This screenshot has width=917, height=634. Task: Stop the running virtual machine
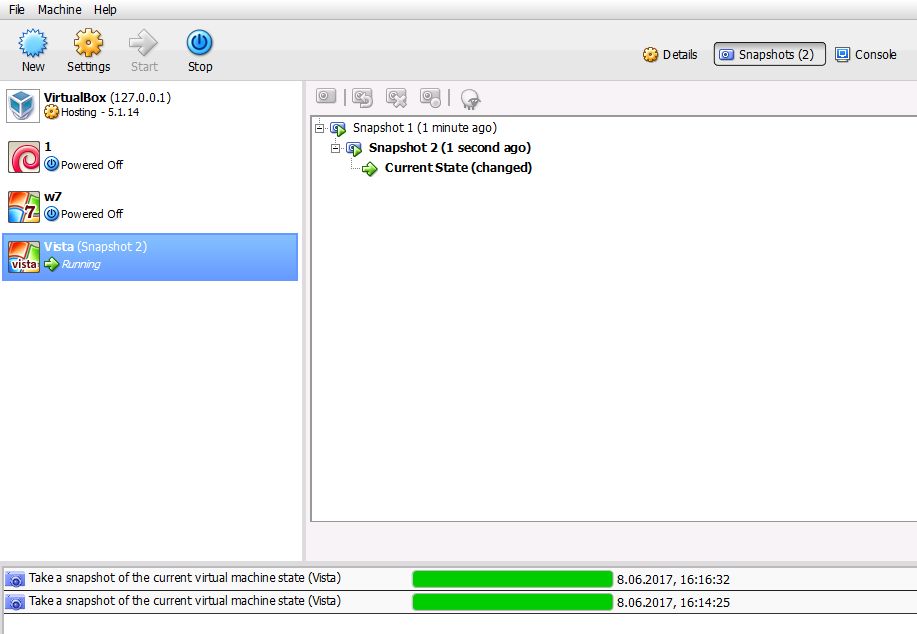199,50
